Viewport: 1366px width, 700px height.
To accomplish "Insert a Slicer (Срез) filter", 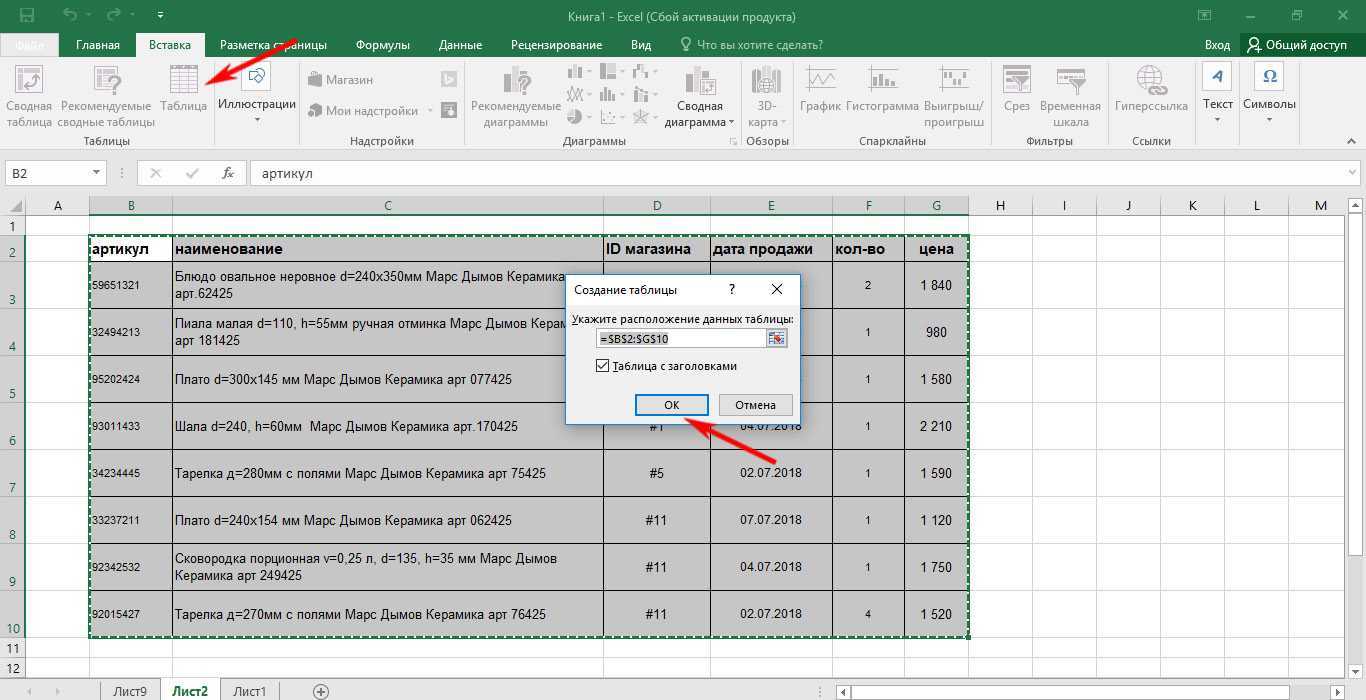I will pos(1016,88).
